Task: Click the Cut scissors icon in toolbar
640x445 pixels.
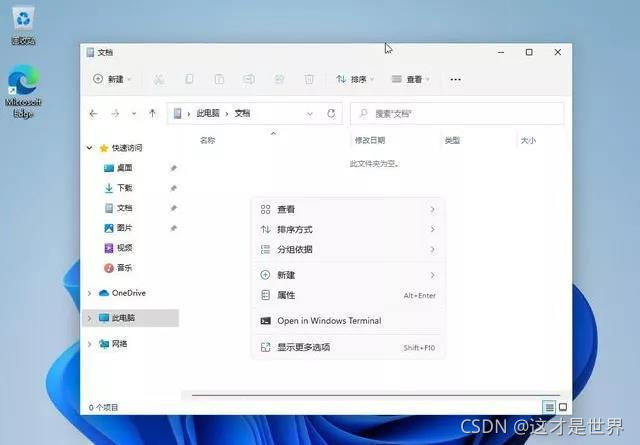Action: click(159, 79)
